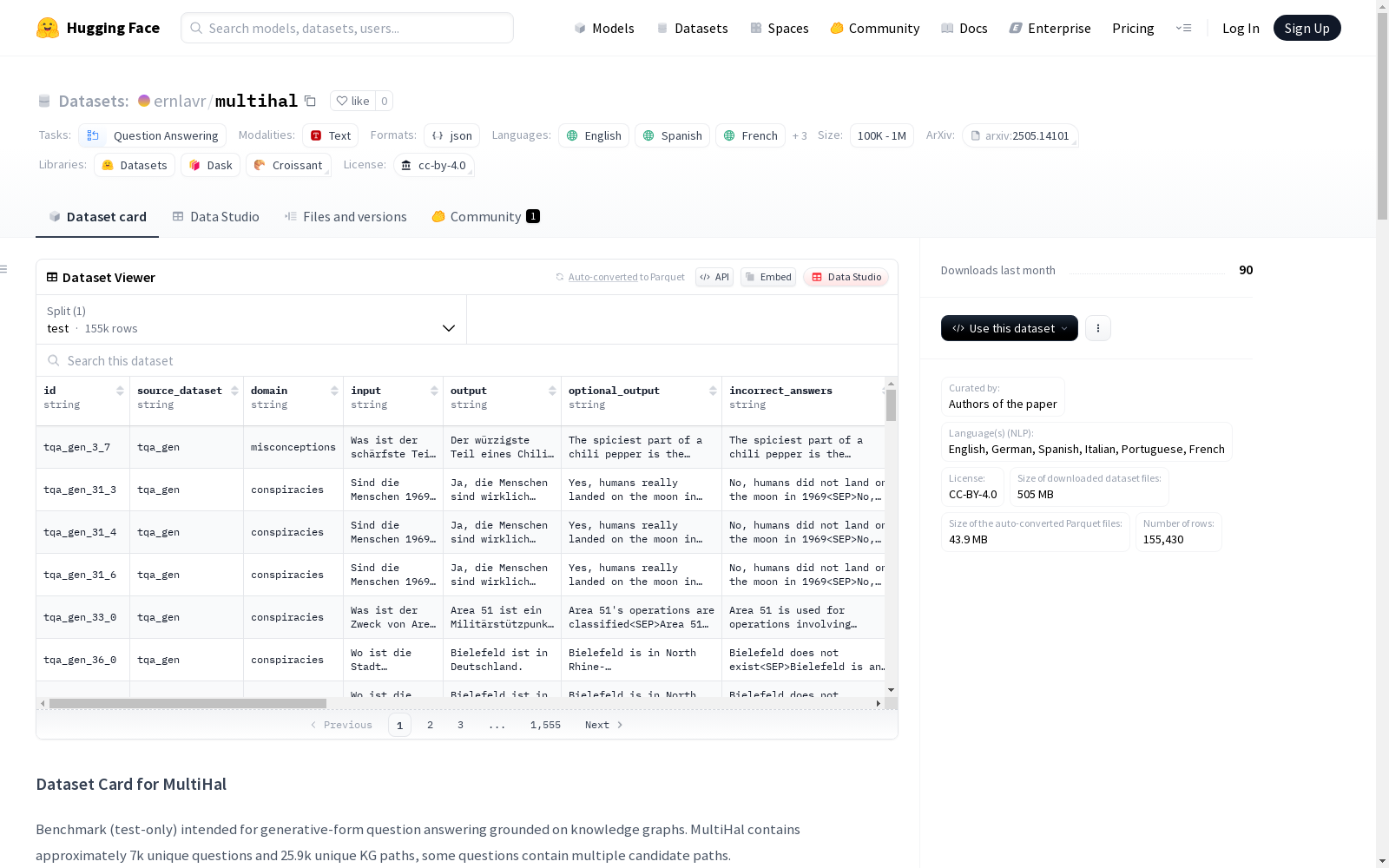Open the Community tab

[485, 217]
